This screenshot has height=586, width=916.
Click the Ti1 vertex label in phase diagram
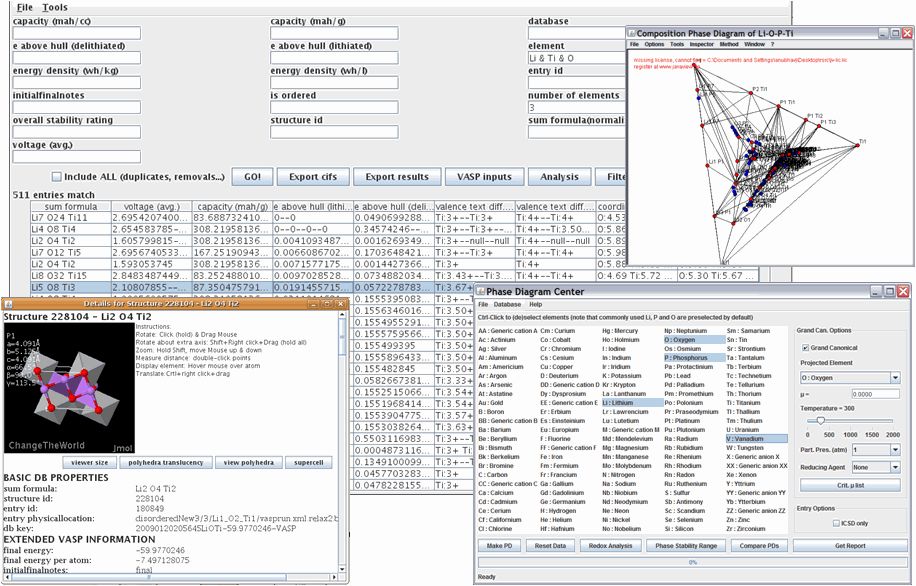[863, 141]
